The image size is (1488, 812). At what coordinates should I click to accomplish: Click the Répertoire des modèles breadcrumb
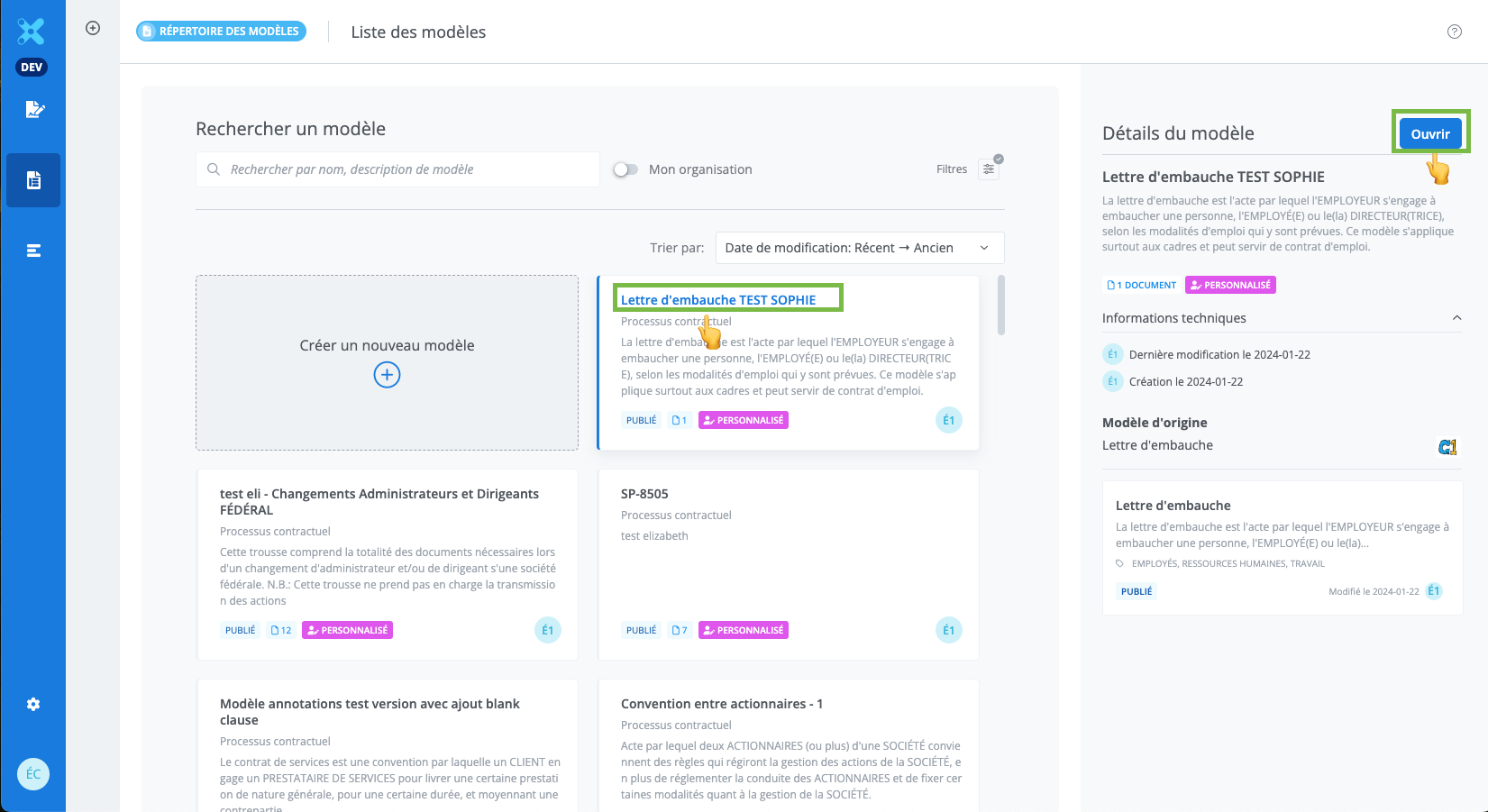point(222,32)
